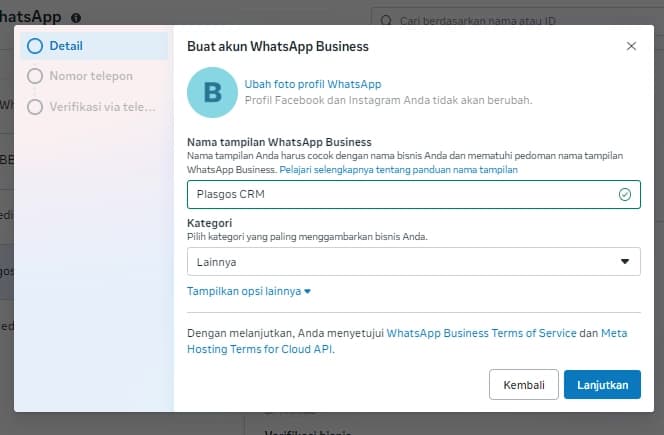
Task: Click the green checkmark icon in name field
Action: 625,194
